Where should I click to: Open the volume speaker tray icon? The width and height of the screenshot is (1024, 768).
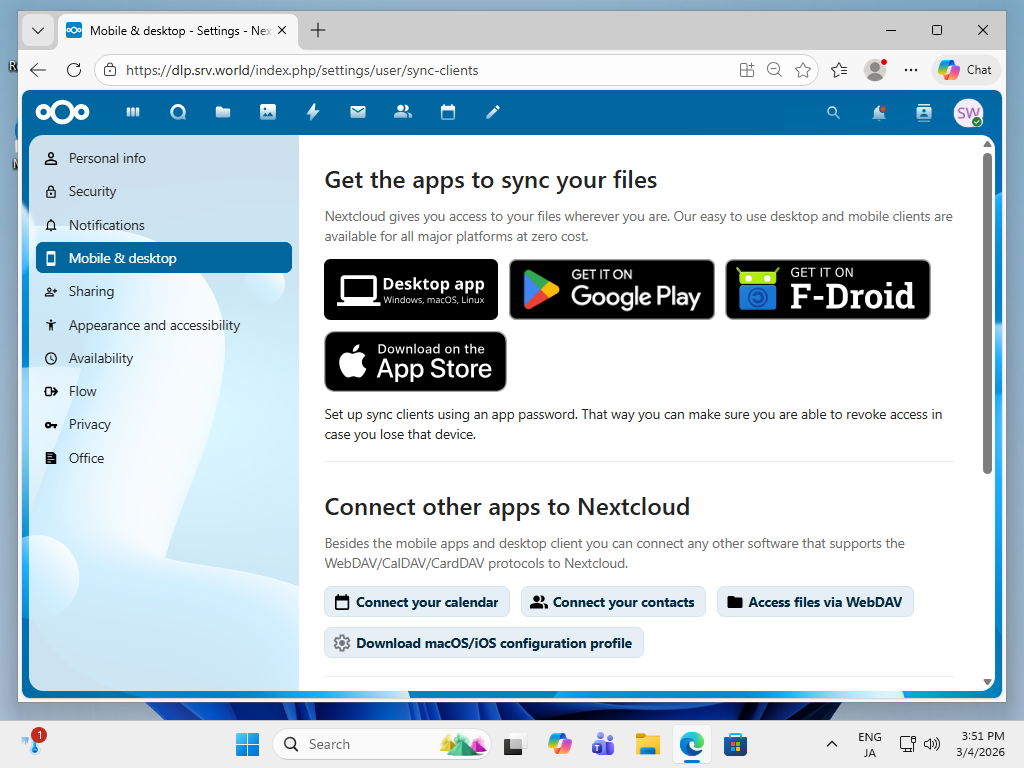point(933,744)
